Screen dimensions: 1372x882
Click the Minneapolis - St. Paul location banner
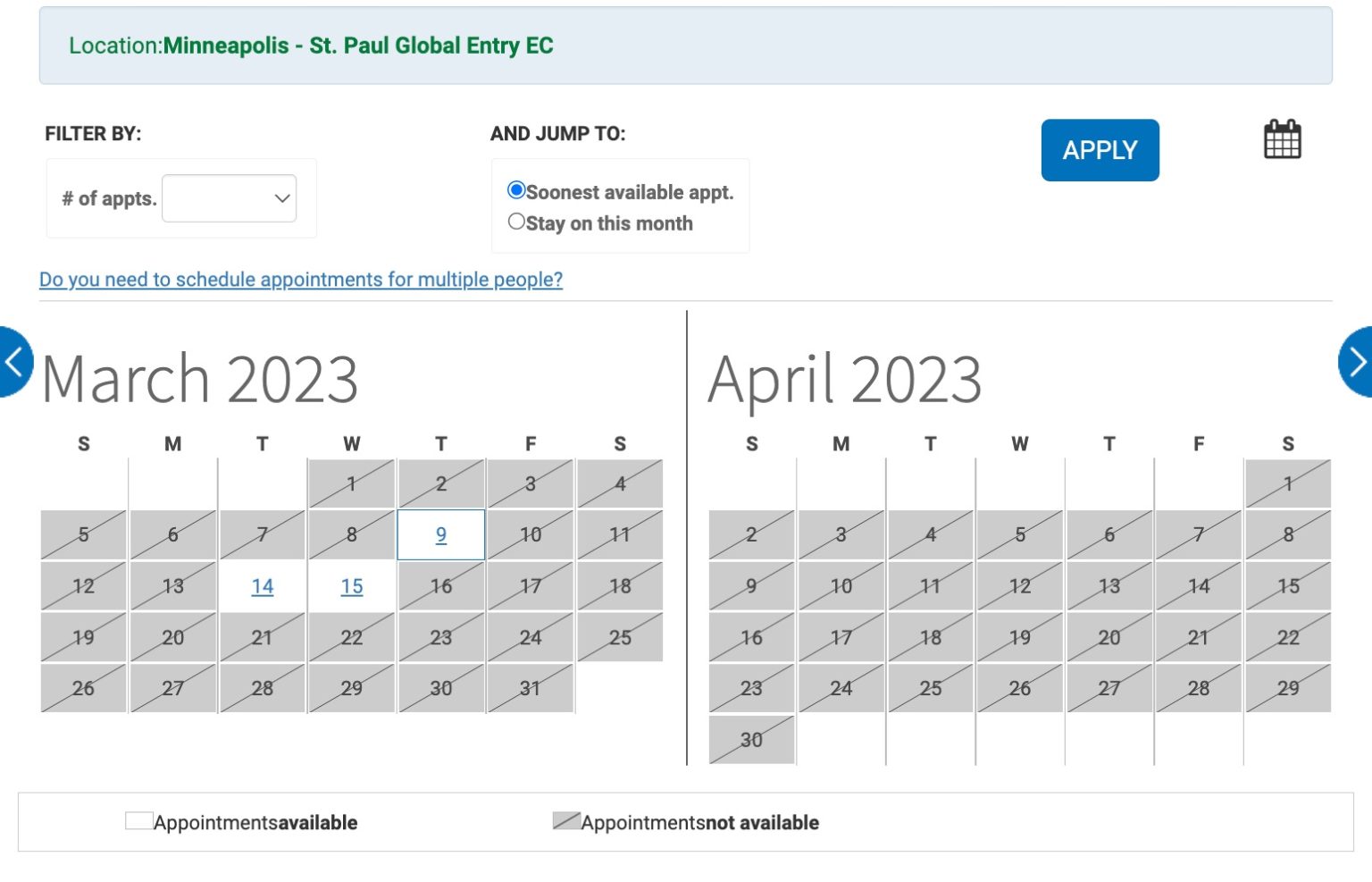tap(313, 46)
